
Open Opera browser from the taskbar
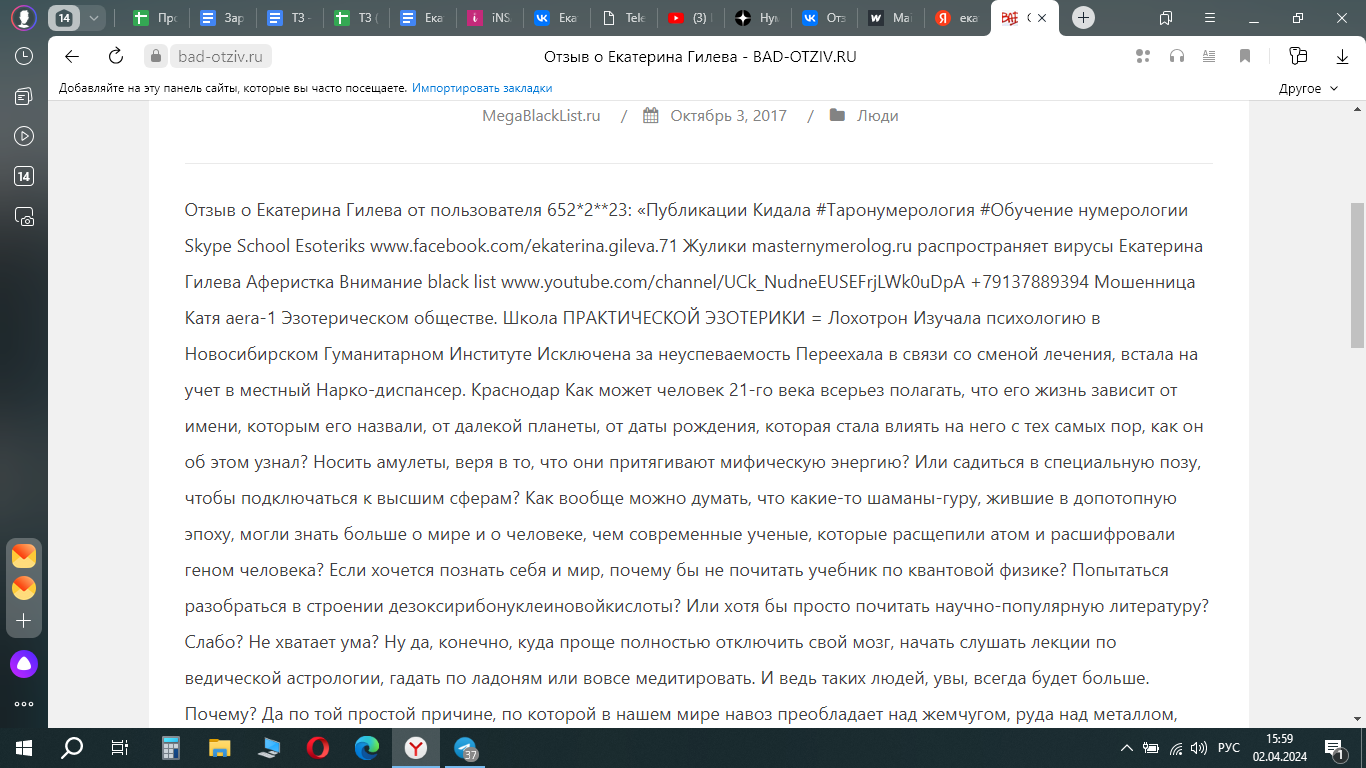coord(317,747)
